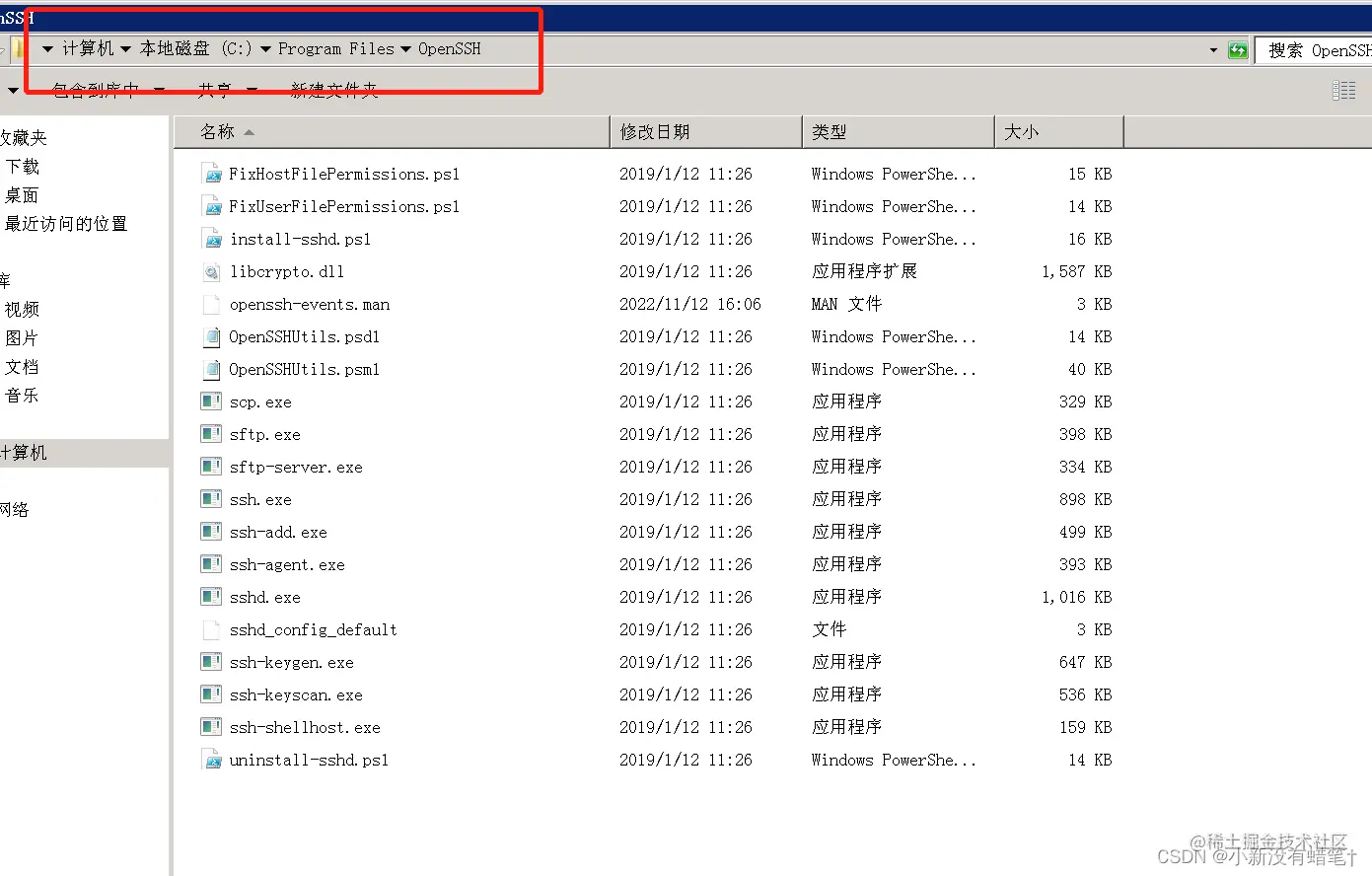Viewport: 1372px width, 876px height.
Task: Expand arrow after Program Files breadcrumb
Action: (x=405, y=49)
